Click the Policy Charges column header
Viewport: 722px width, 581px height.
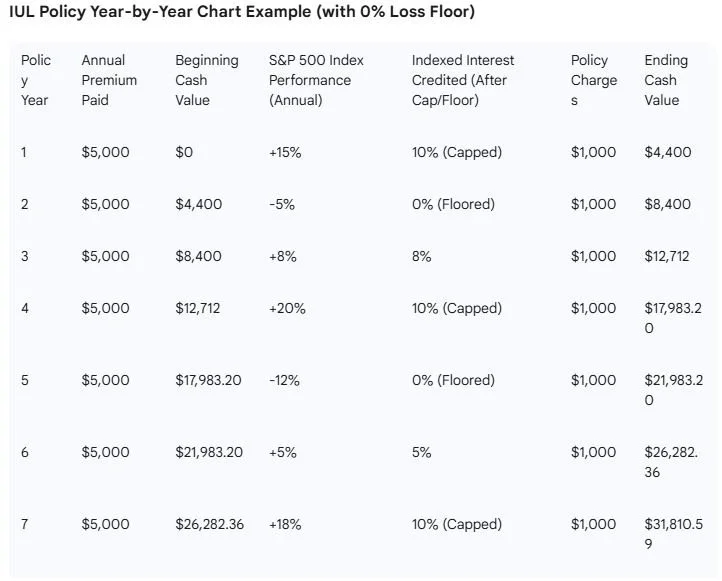coord(594,80)
